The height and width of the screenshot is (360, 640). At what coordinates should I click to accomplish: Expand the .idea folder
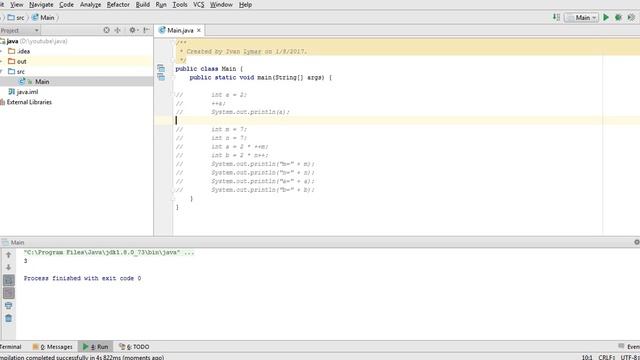pyautogui.click(x=2, y=51)
